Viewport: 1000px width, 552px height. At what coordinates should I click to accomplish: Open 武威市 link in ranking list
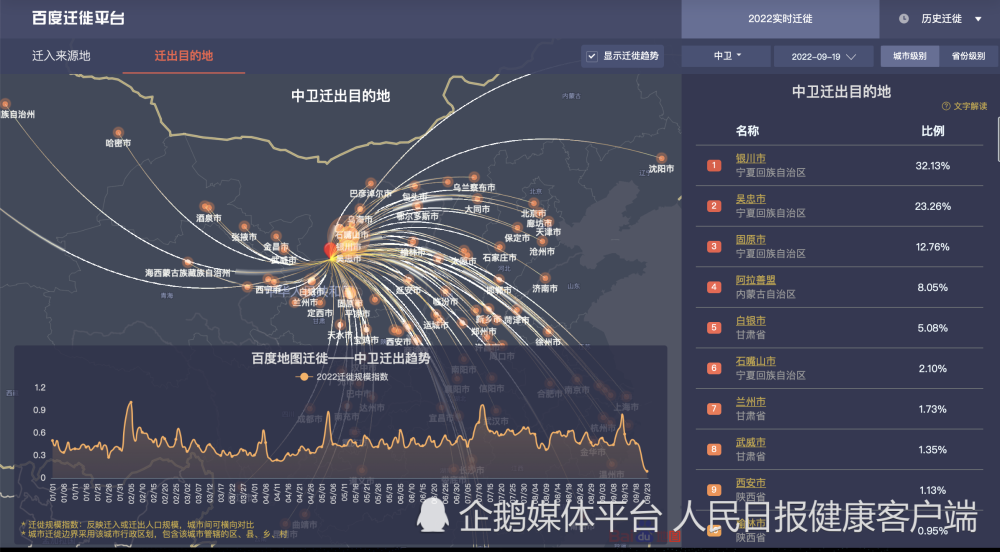pos(751,442)
